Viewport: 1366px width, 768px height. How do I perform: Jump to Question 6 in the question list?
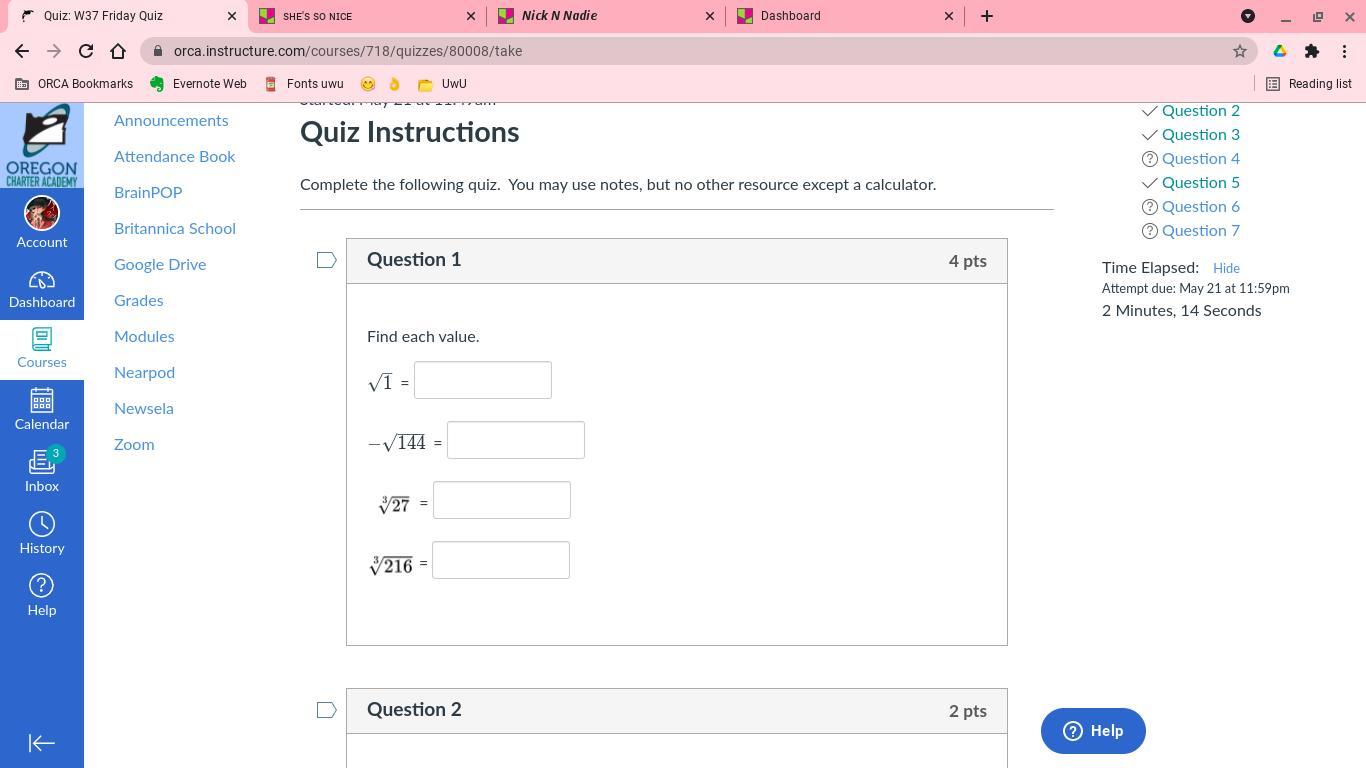coord(1200,206)
